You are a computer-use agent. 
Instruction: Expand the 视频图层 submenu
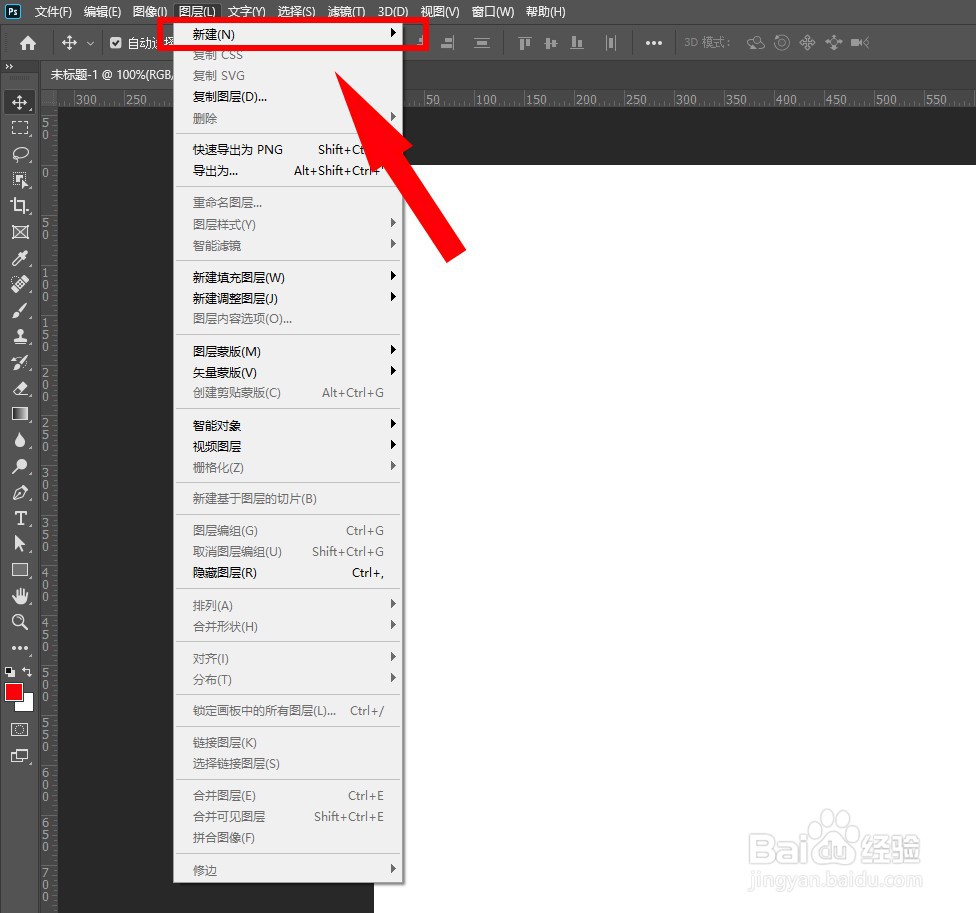tap(288, 446)
